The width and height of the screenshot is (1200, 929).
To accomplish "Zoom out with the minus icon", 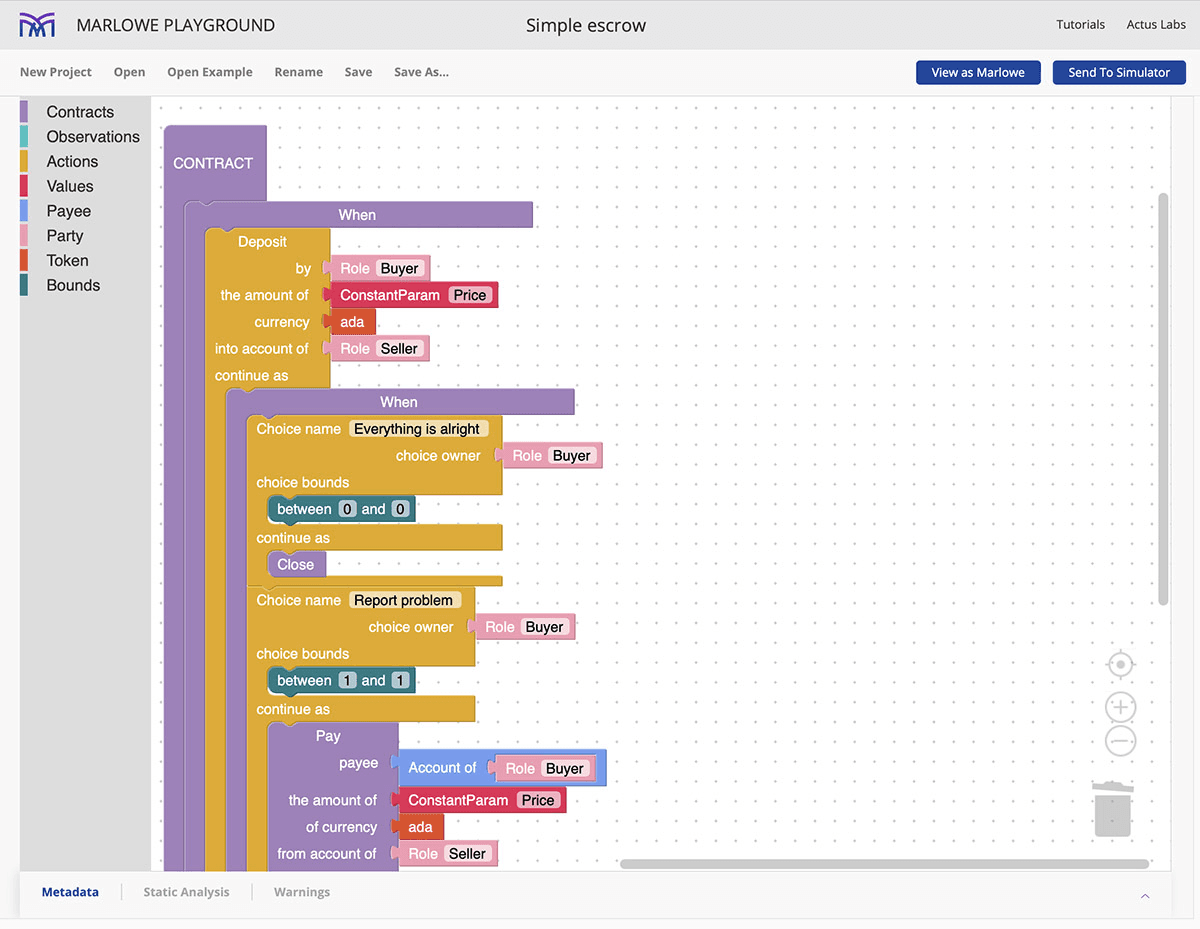I will [1120, 741].
